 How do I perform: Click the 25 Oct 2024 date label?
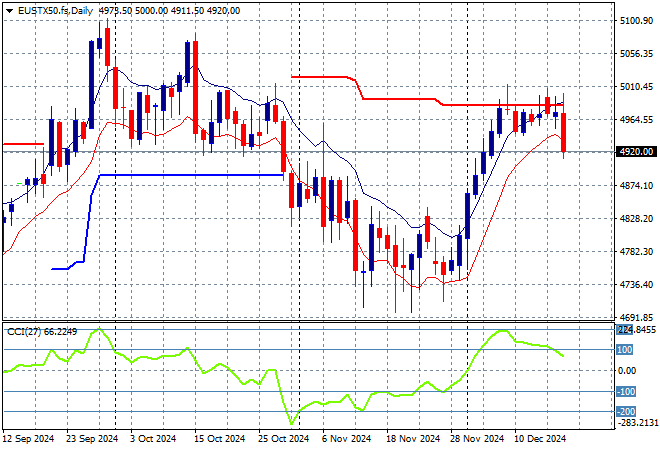(281, 438)
